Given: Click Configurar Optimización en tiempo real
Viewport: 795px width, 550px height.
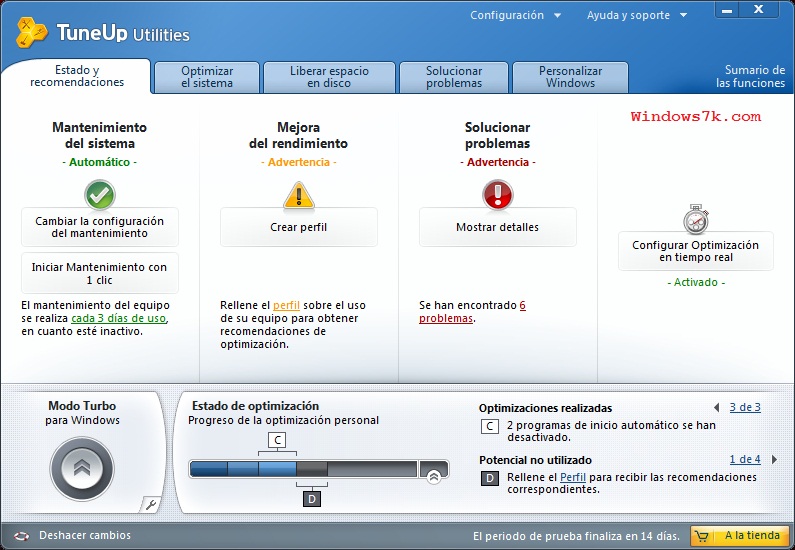Looking at the screenshot, I should (696, 251).
